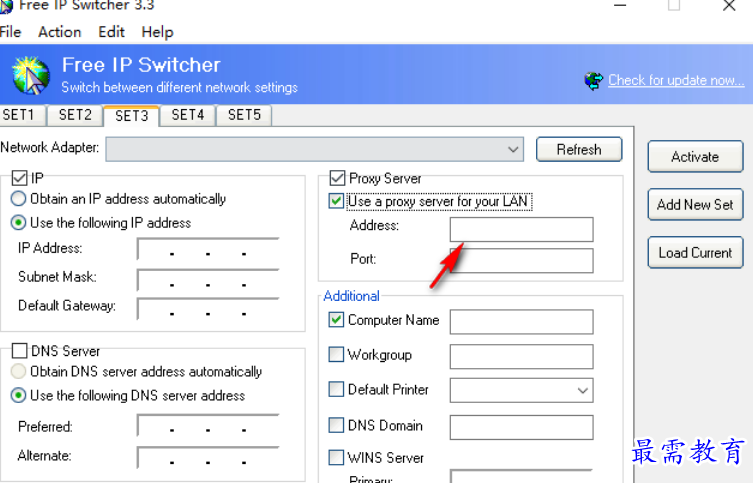Enable the DNS Domain checkbox

coord(336,425)
